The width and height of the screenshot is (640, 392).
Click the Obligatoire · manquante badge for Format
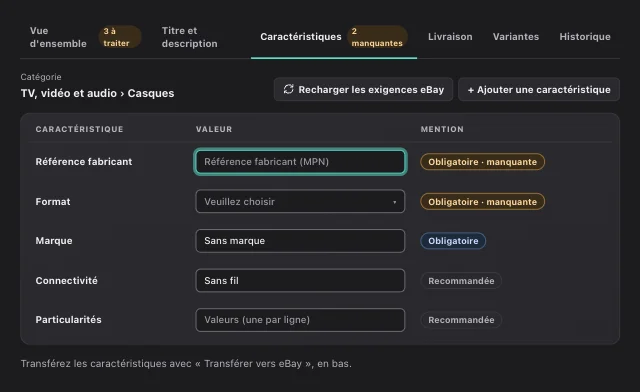pyautogui.click(x=482, y=202)
